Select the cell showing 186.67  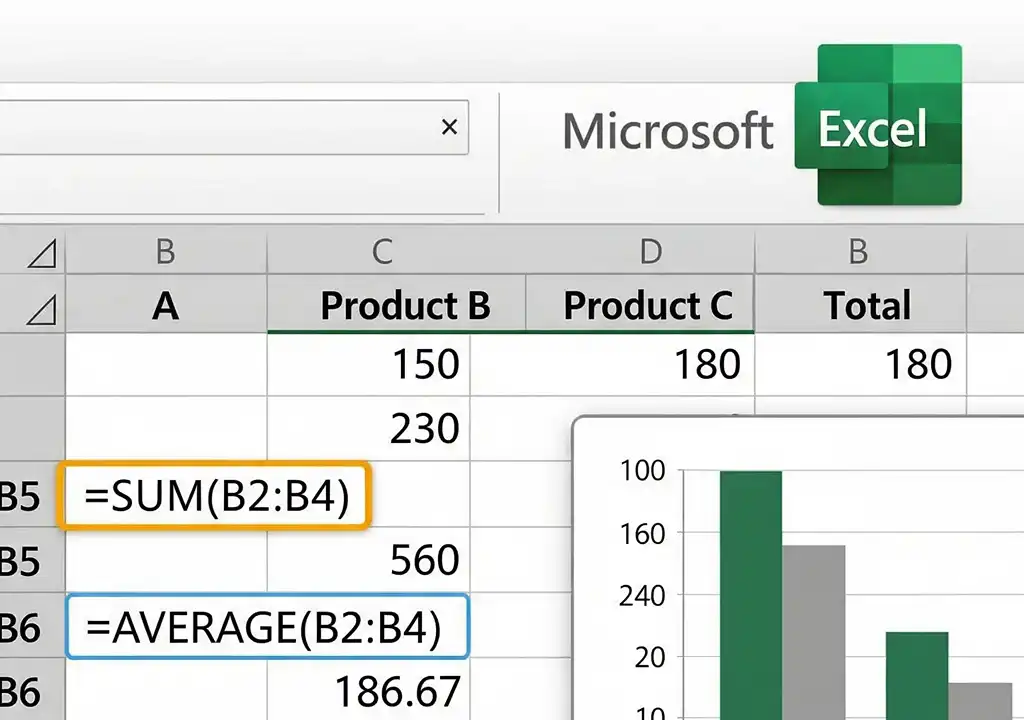368,691
